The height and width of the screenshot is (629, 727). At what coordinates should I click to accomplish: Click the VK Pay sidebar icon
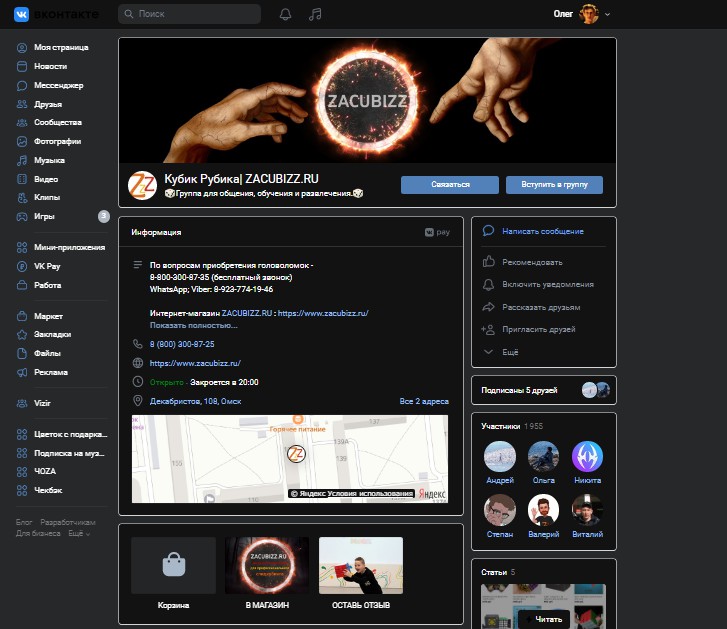[22, 267]
